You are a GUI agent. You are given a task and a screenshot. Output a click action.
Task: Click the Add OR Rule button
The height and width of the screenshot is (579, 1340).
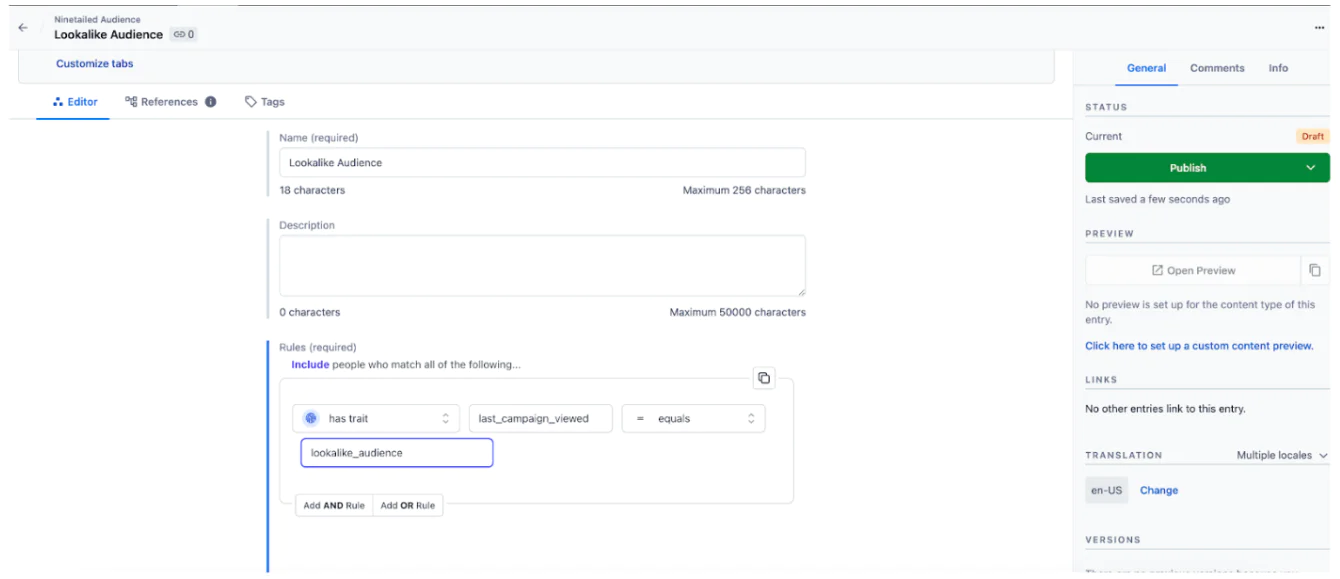[x=407, y=506]
